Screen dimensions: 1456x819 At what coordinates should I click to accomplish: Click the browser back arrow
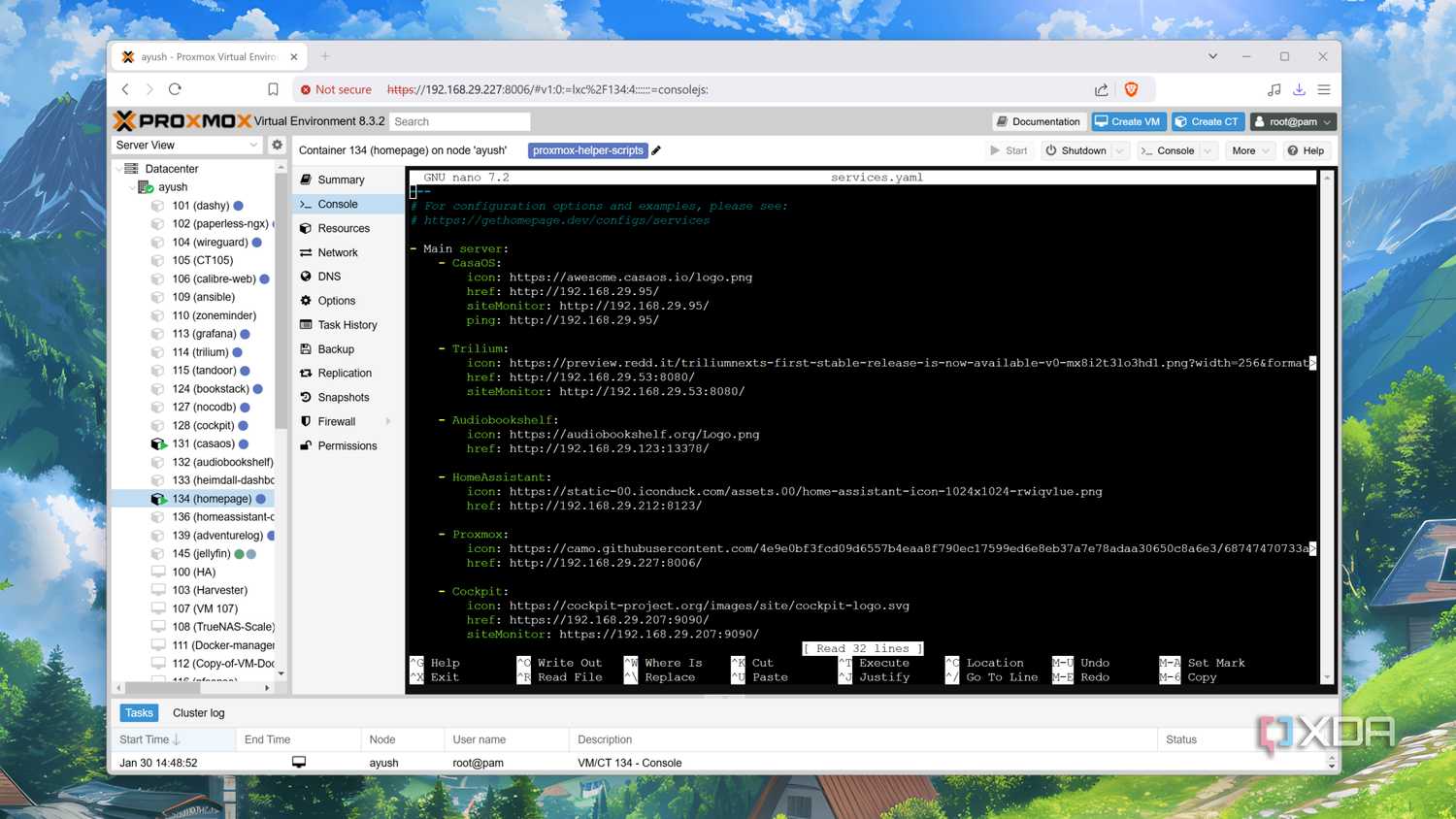click(125, 89)
